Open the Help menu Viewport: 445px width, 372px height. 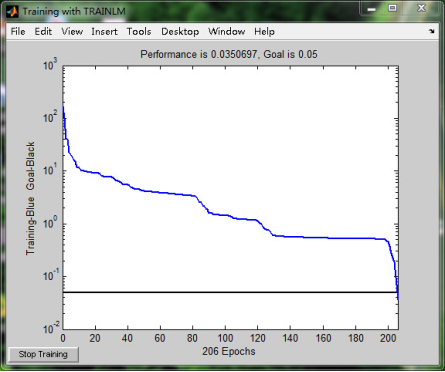click(x=264, y=32)
